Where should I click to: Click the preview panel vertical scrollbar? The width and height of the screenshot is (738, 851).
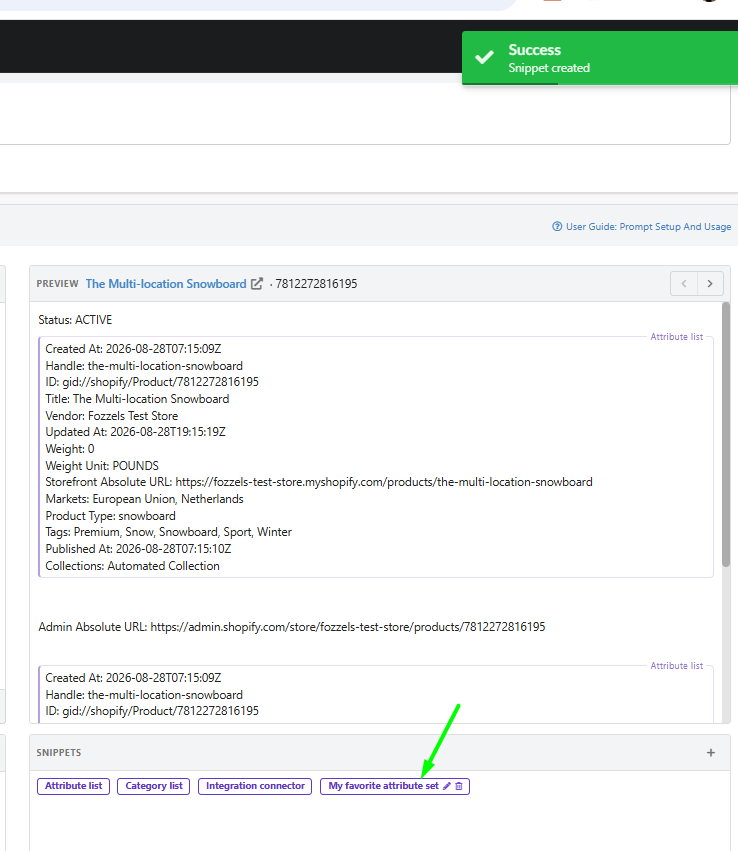pos(726,434)
